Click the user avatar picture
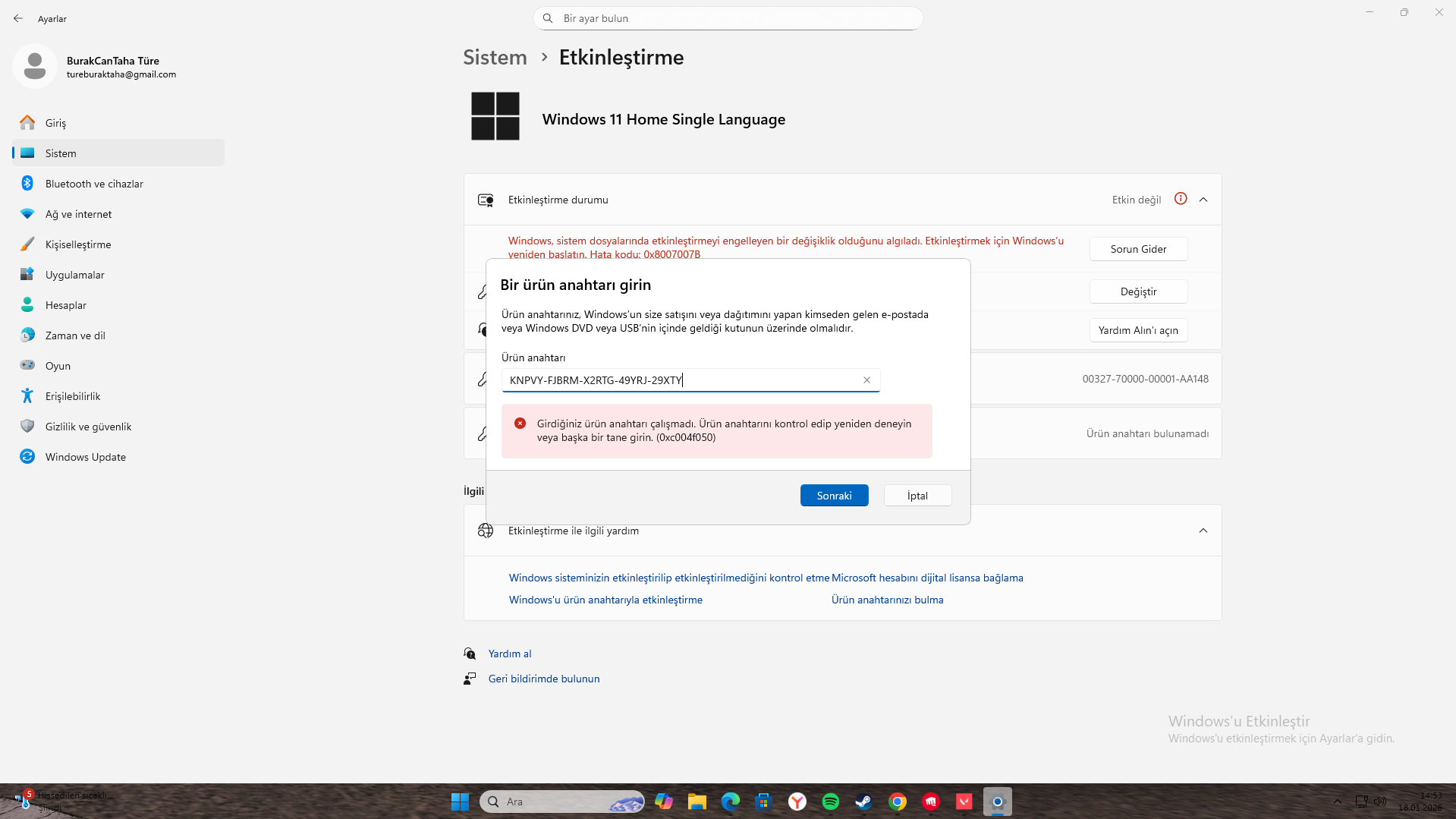The width and height of the screenshot is (1456, 819). click(35, 66)
